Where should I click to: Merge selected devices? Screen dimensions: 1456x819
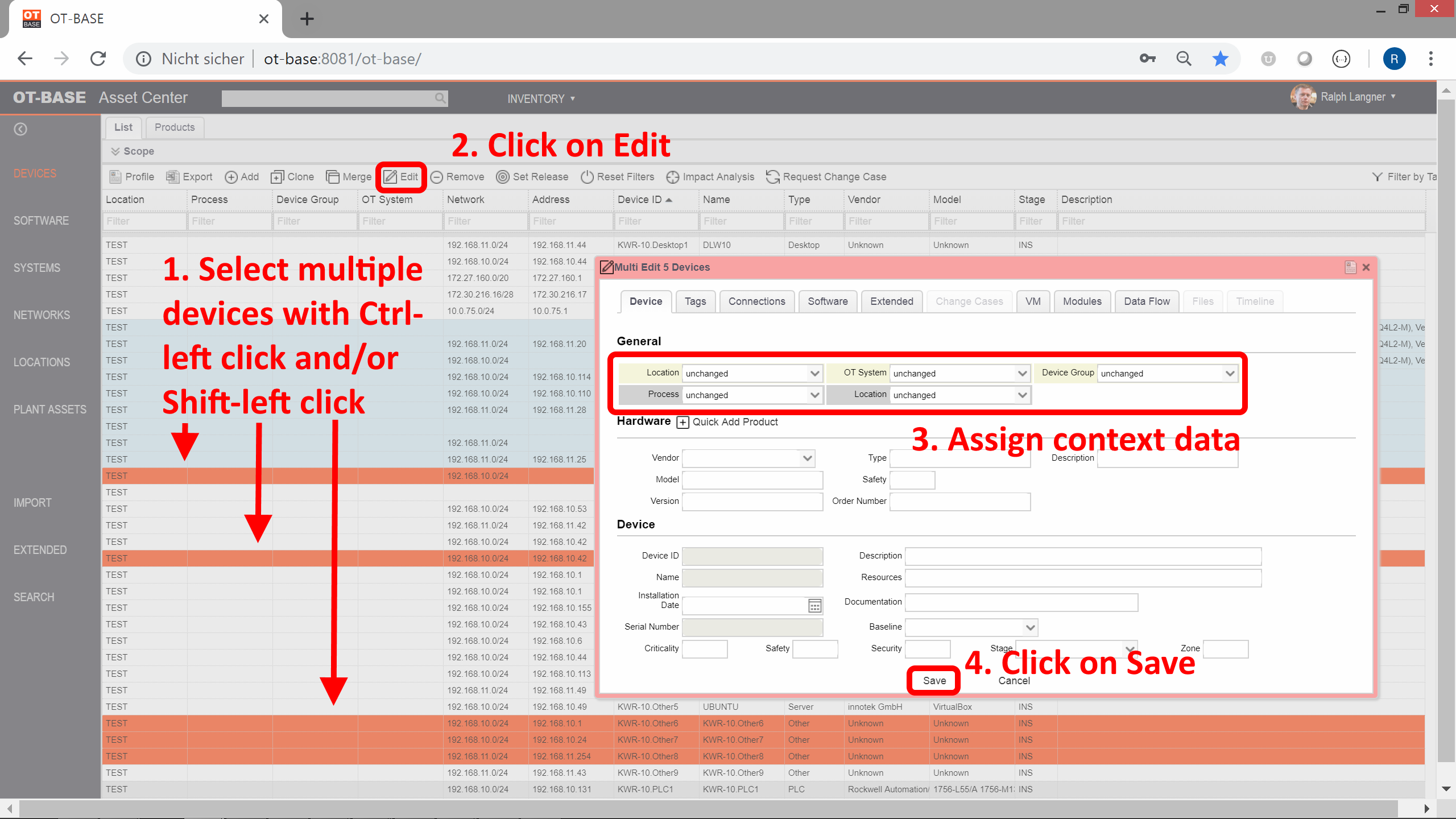click(349, 177)
